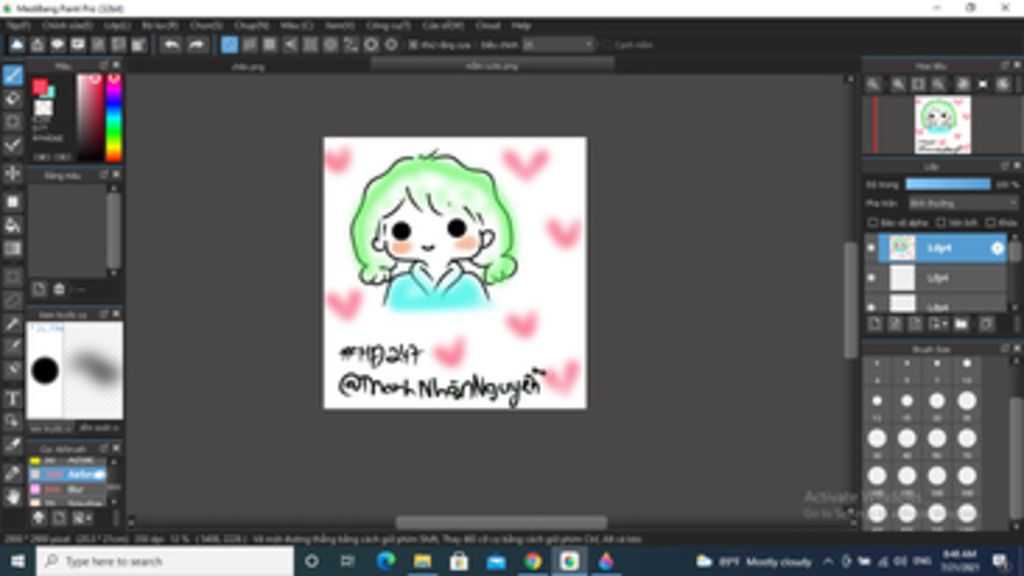Select the Gradient tool
This screenshot has width=1024, height=576.
click(x=12, y=249)
